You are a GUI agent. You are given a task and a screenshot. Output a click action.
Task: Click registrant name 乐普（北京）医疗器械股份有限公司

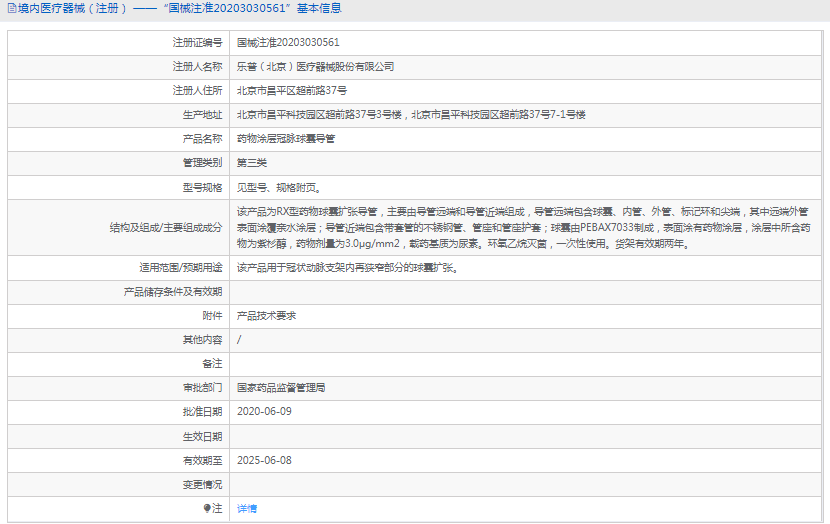click(x=315, y=67)
